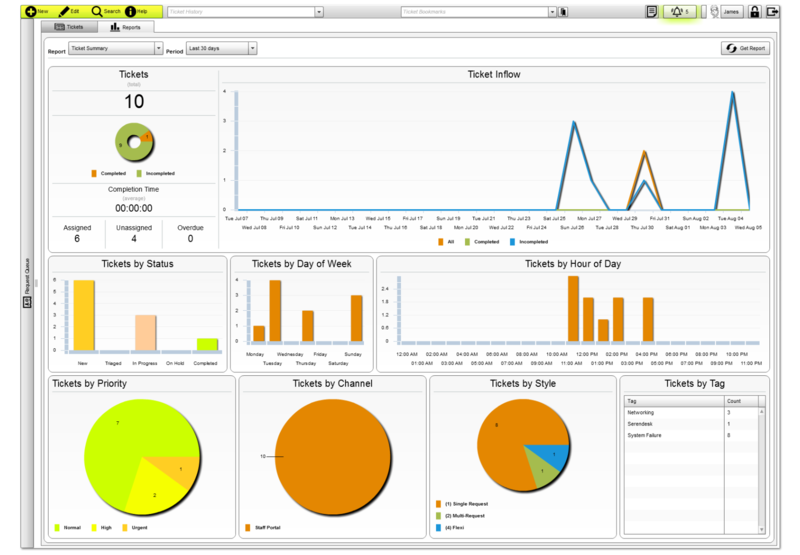Click the donut chart in Tickets panel

point(134,142)
